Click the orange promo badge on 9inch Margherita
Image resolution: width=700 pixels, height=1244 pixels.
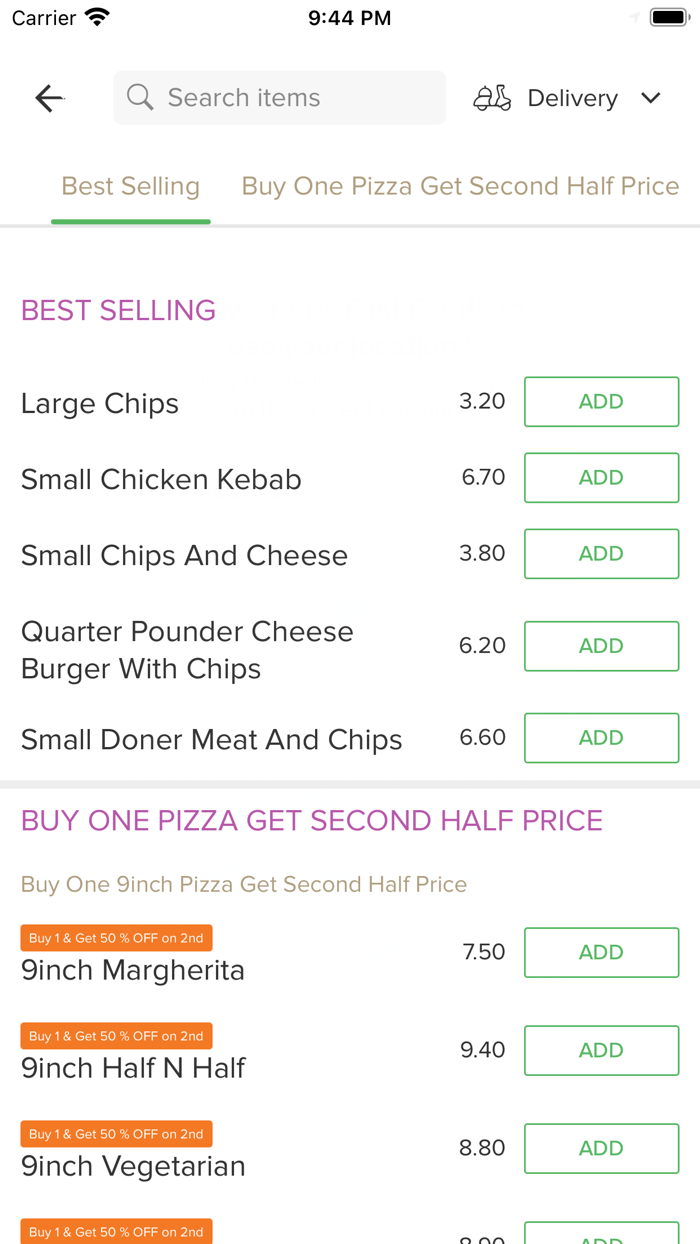pos(116,937)
